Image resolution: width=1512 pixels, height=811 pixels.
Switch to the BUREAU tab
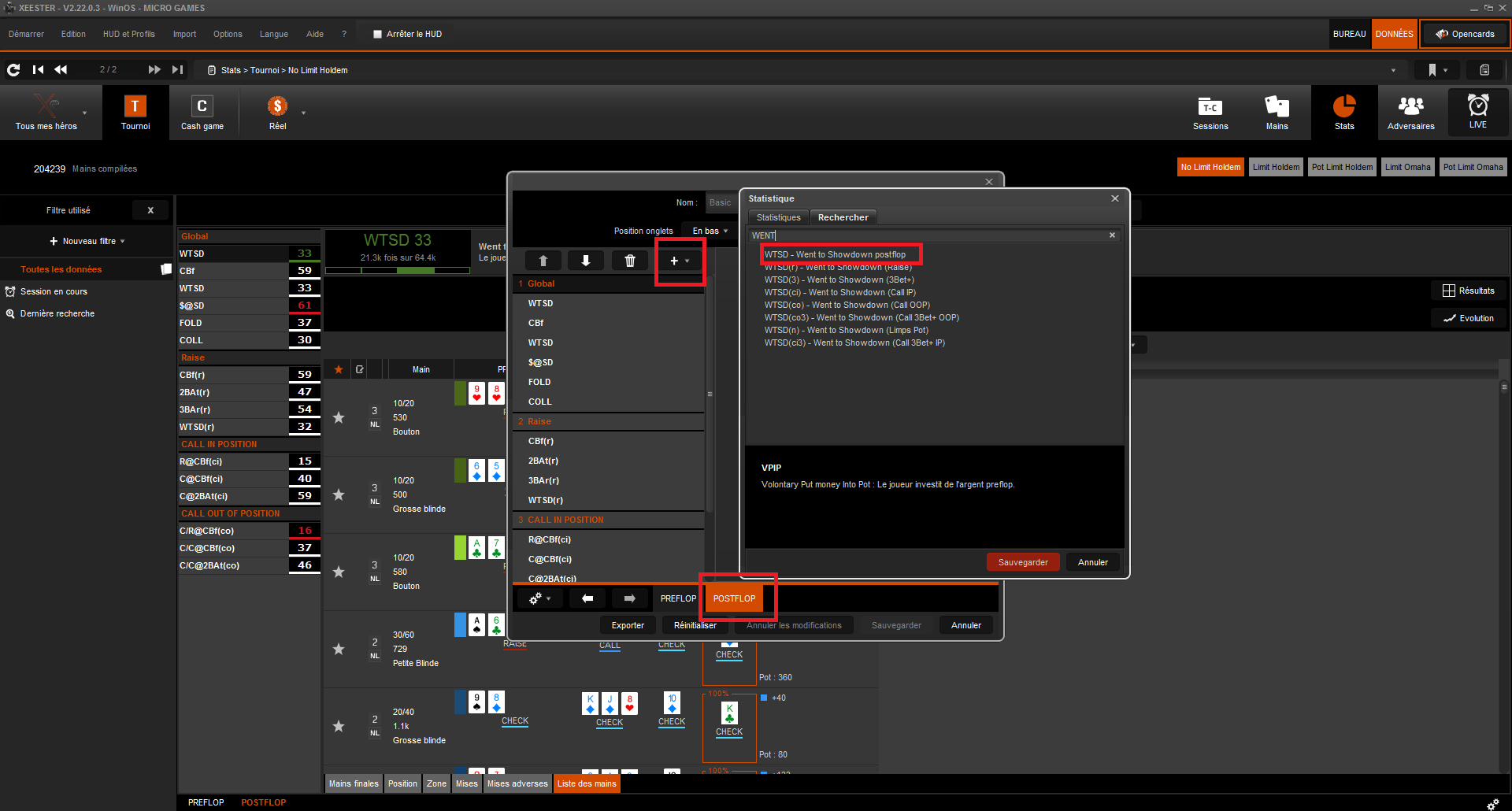pos(1350,34)
